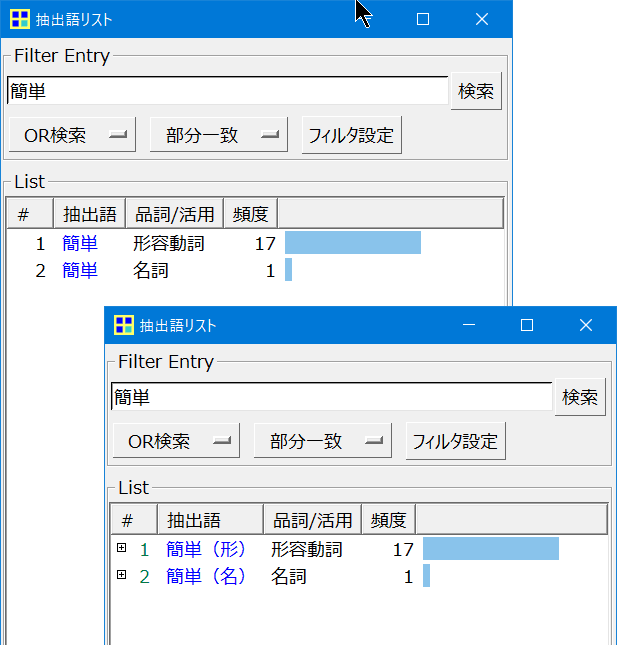Sort by 頻度 column in front window
Viewport: 617px width, 645px height.
pos(389,520)
